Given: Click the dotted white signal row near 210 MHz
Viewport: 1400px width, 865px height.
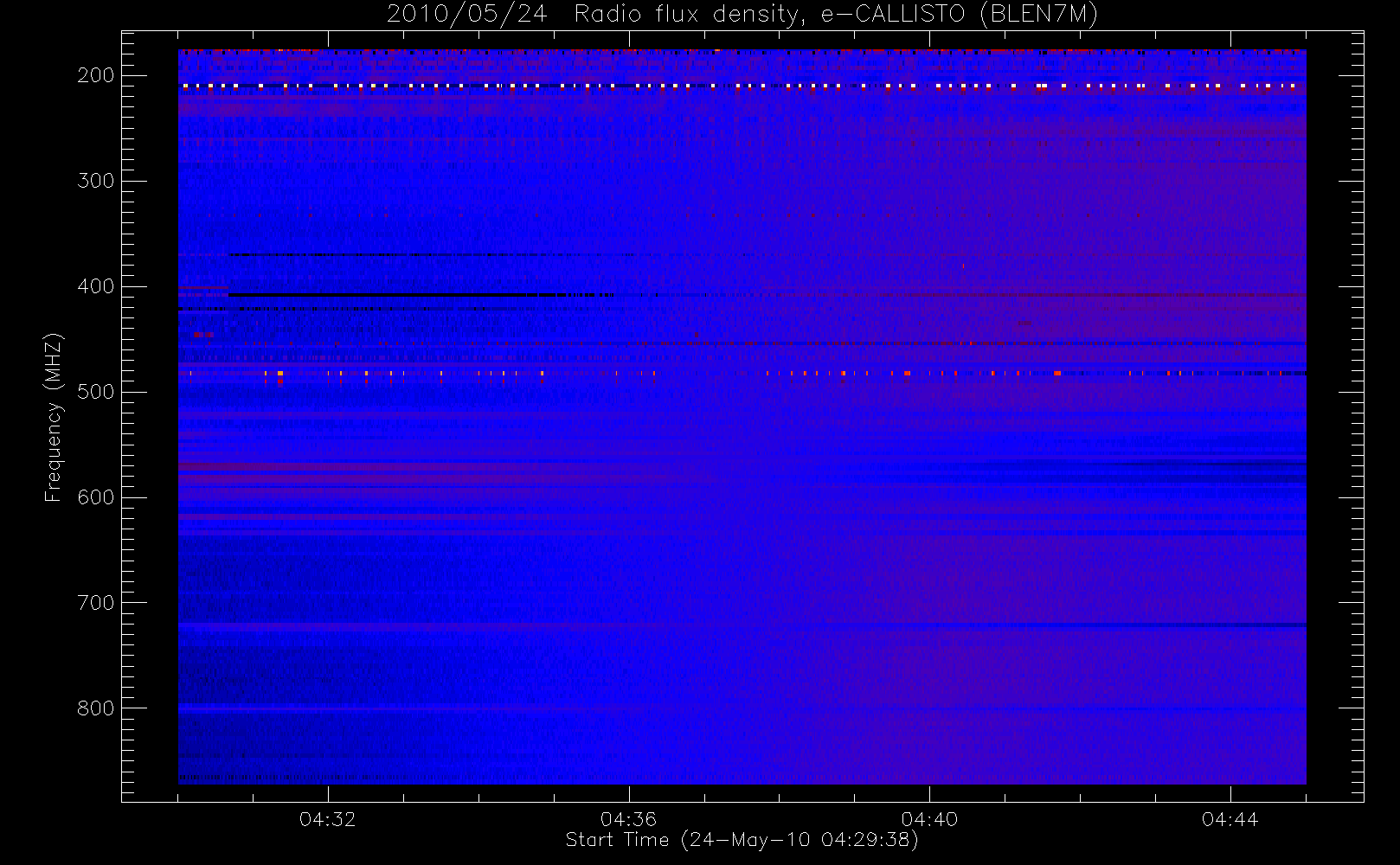Looking at the screenshot, I should tap(742, 86).
